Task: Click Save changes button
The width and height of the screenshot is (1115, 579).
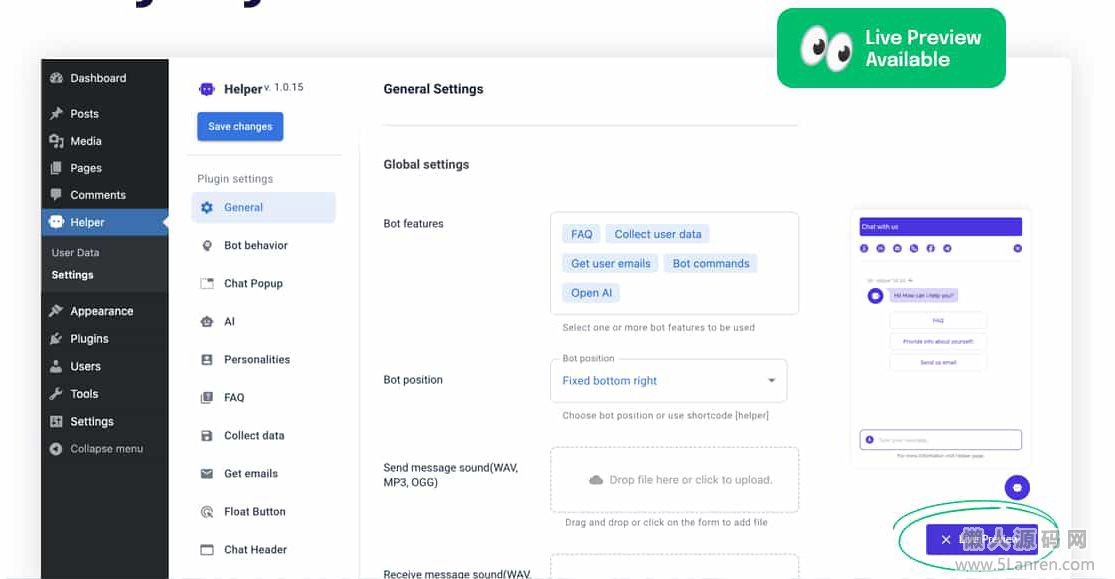Action: tap(240, 126)
